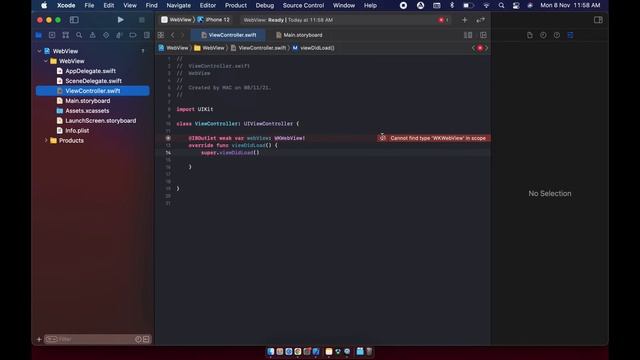Open the Report navigator

click(147, 35)
